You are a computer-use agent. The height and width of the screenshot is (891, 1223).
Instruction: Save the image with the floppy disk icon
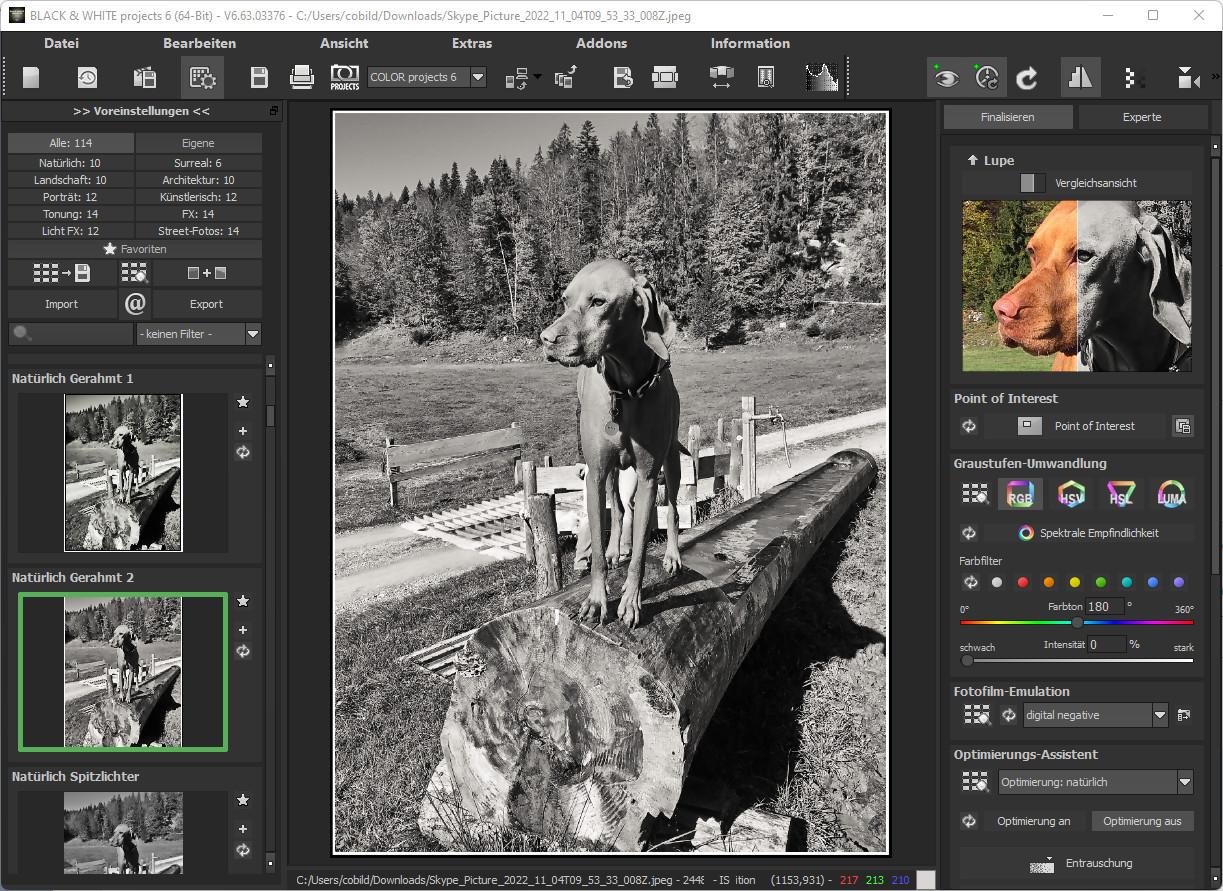click(259, 78)
